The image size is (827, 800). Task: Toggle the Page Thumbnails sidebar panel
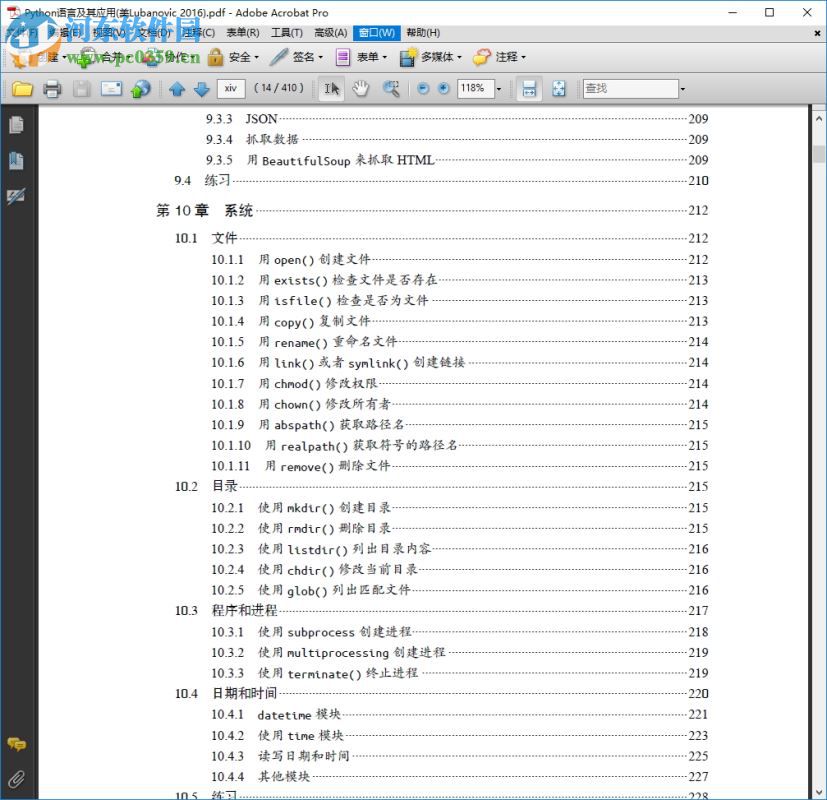pyautogui.click(x=15, y=124)
